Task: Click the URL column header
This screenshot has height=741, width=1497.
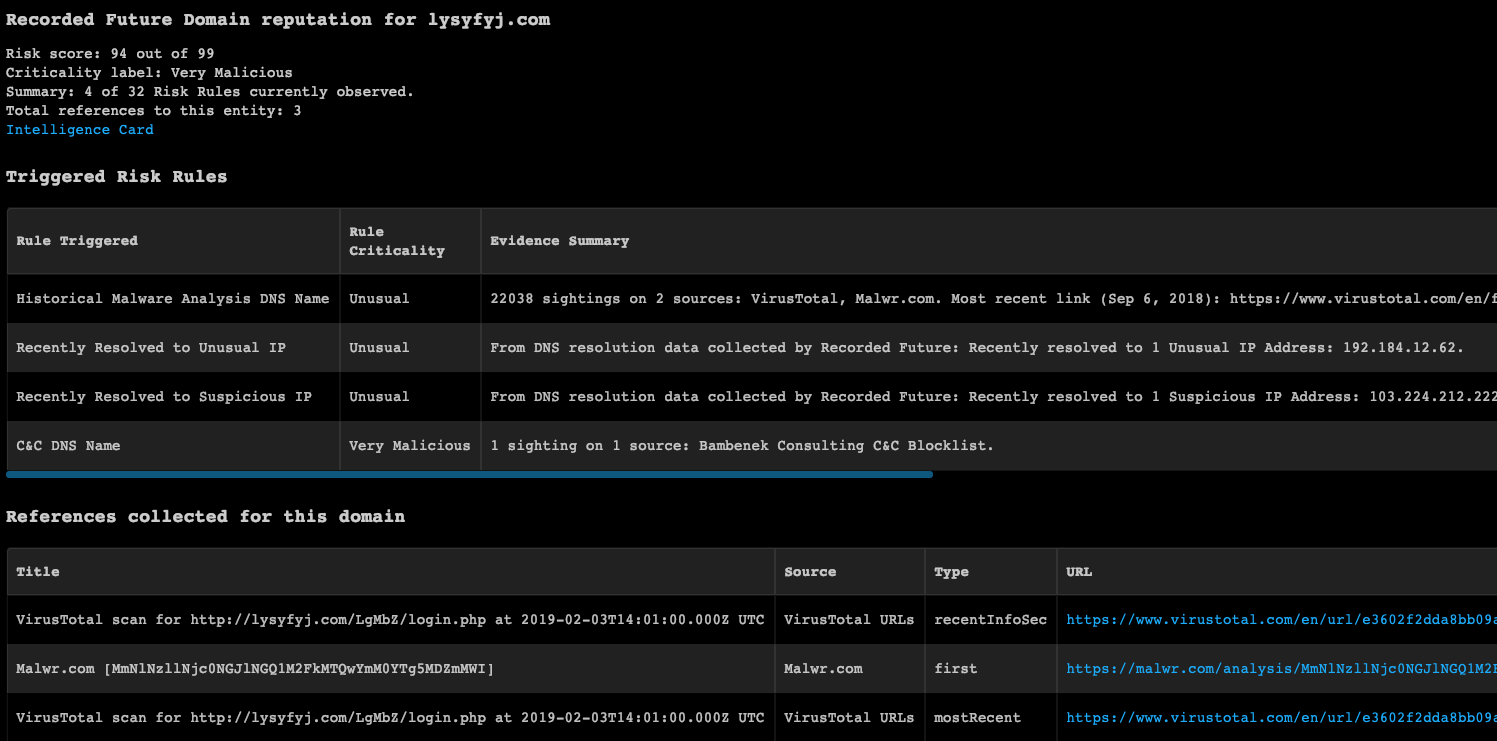Action: pos(1079,572)
